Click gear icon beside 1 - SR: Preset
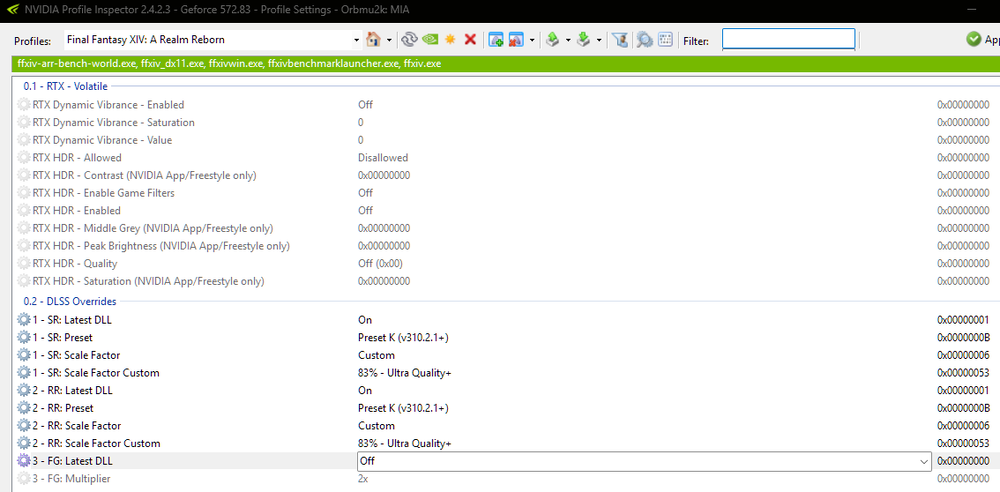The height and width of the screenshot is (492, 1000). click(24, 338)
